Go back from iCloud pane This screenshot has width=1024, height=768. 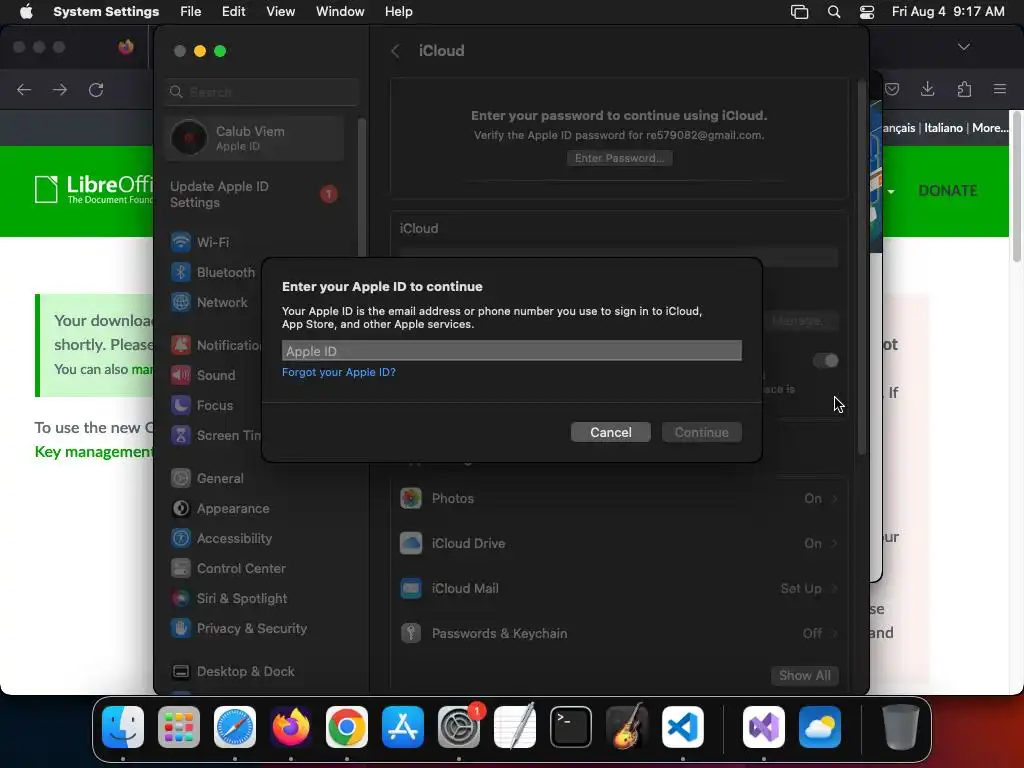395,51
